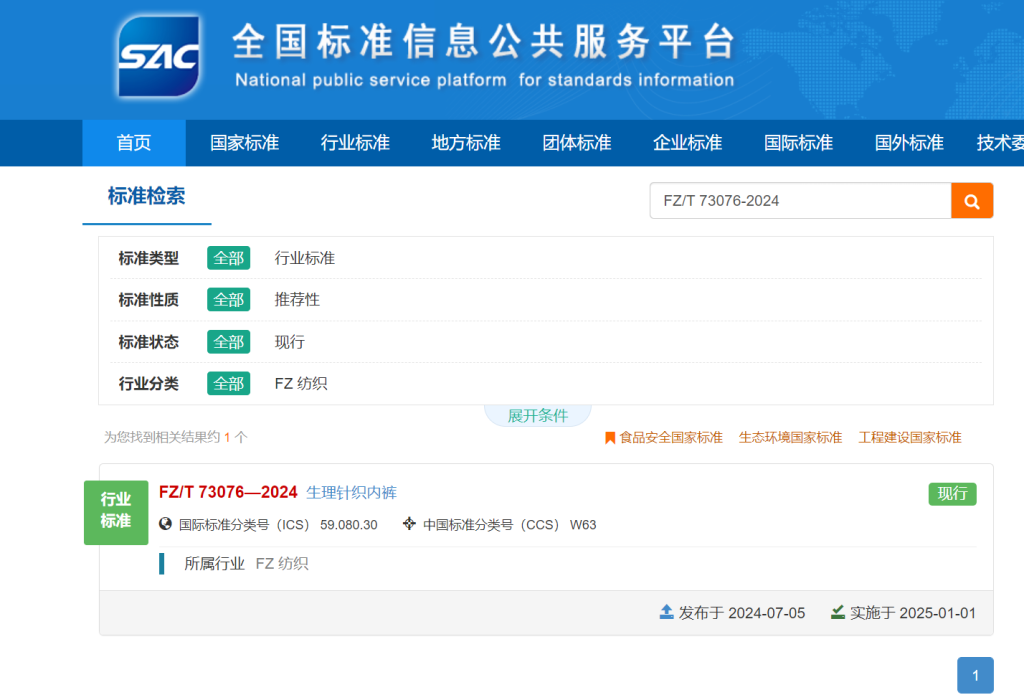The height and width of the screenshot is (695, 1024).
Task: Click the orange search magnifier icon
Action: 971,200
